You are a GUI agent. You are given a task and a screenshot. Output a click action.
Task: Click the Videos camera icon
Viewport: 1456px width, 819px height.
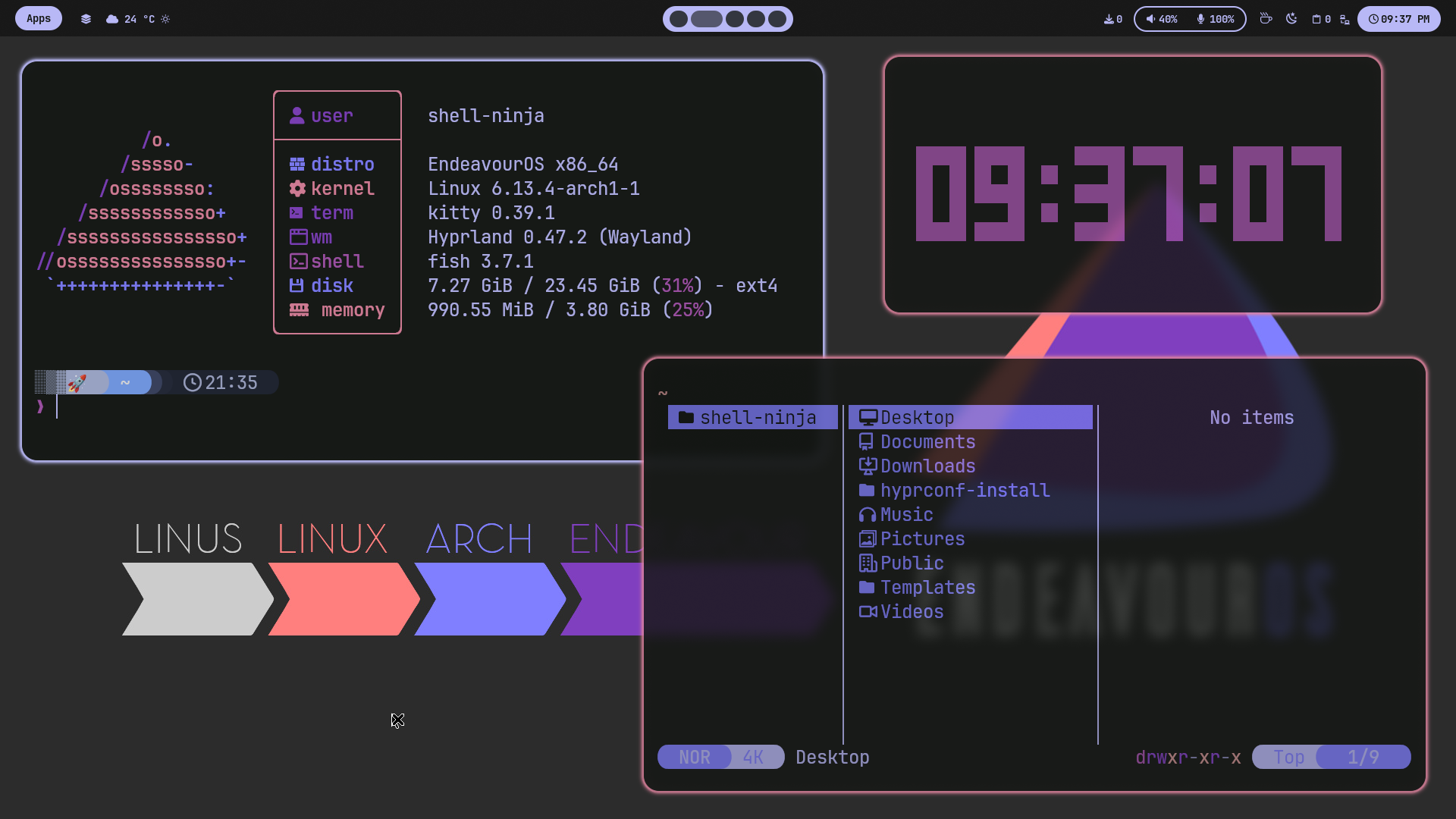pyautogui.click(x=868, y=612)
